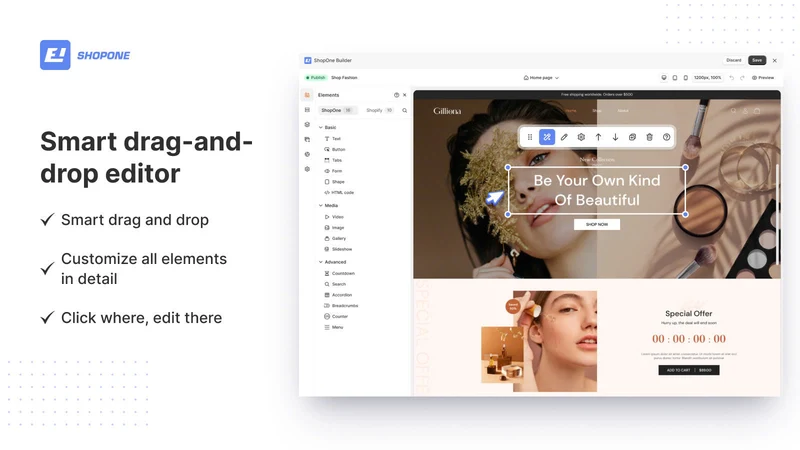Select the Menu element
This screenshot has width=800, height=450.
pos(334,327)
